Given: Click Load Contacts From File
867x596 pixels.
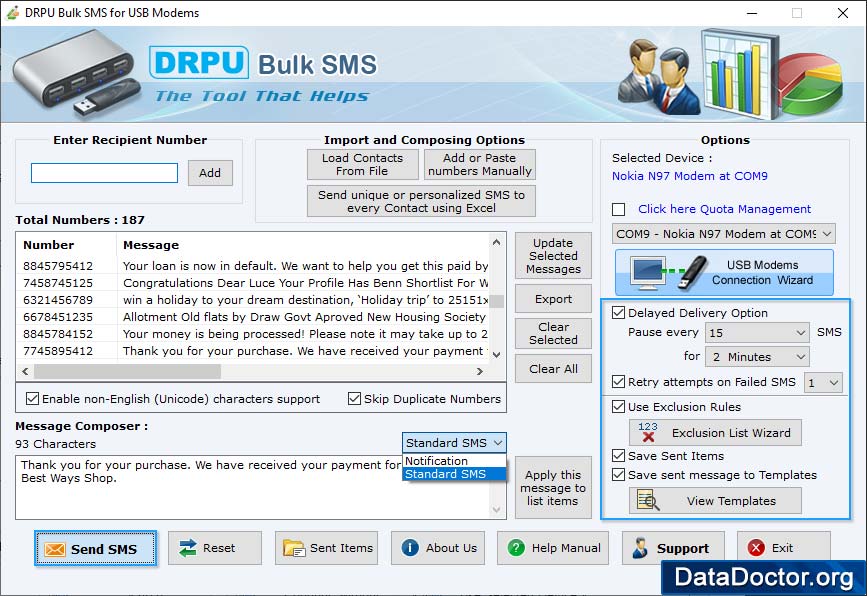Looking at the screenshot, I should 362,164.
